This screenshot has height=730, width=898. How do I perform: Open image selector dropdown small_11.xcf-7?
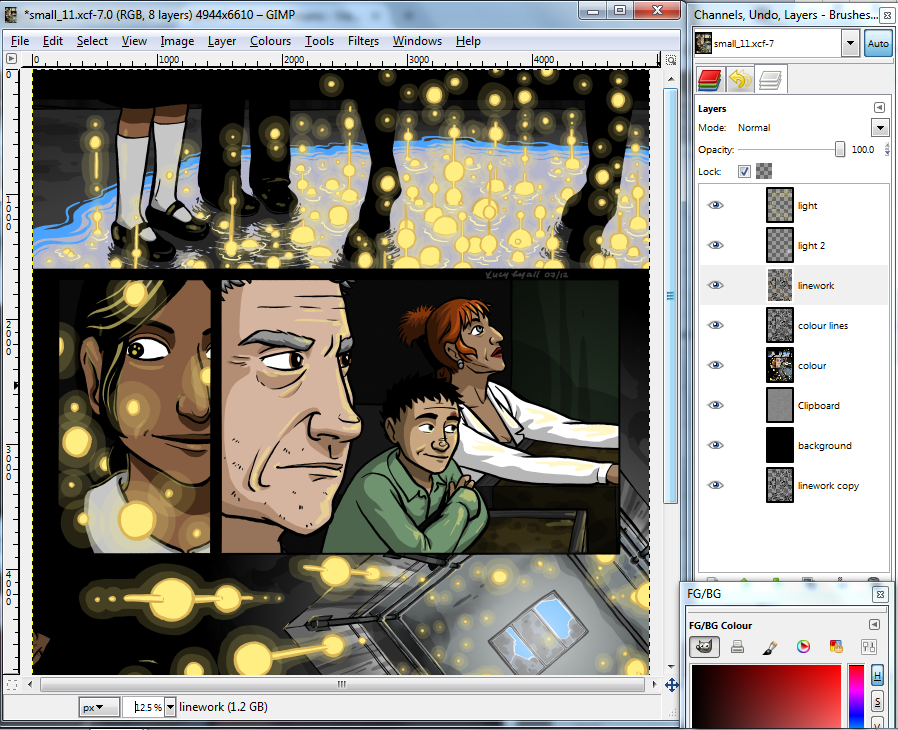pos(850,44)
